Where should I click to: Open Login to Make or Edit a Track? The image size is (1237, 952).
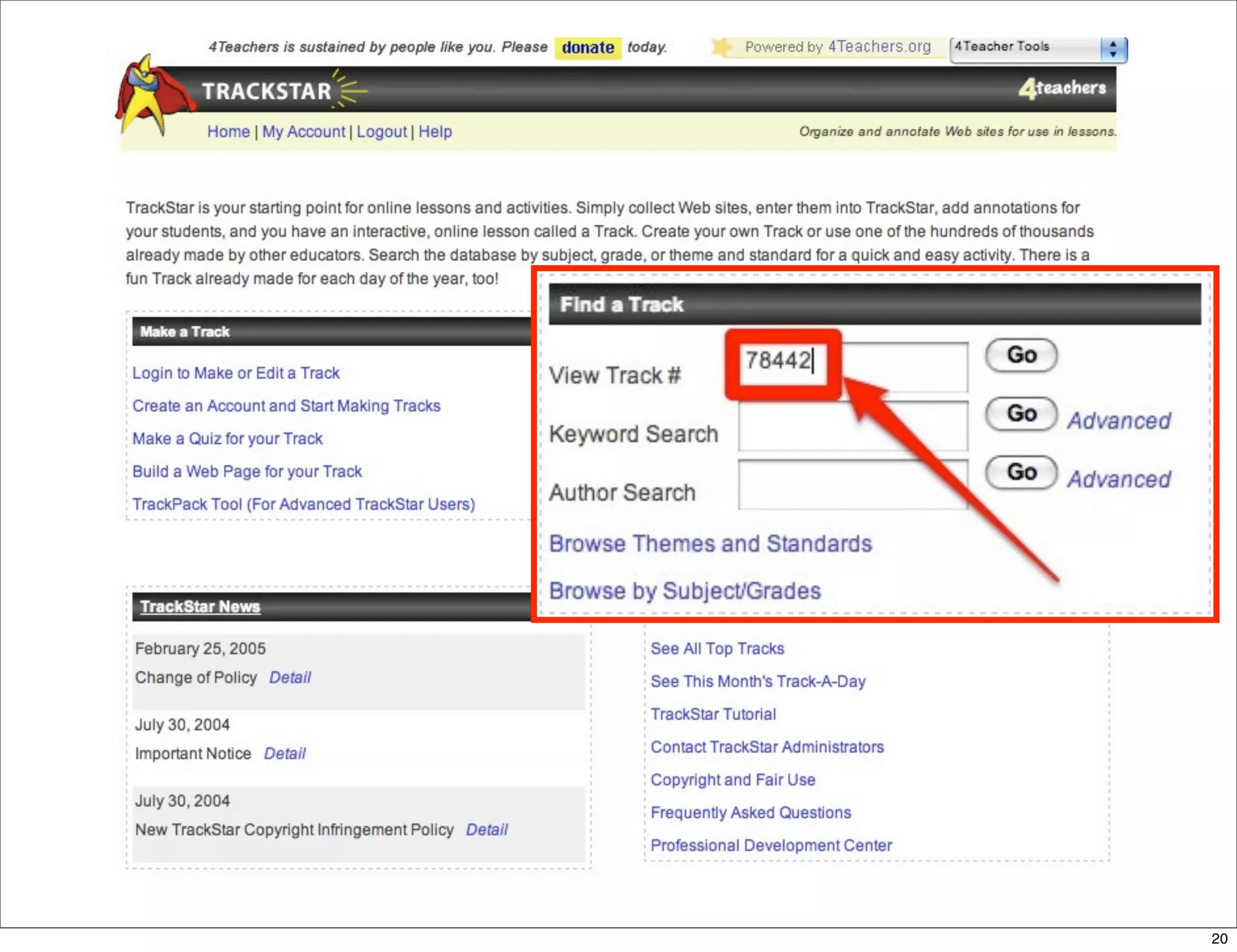pos(236,373)
